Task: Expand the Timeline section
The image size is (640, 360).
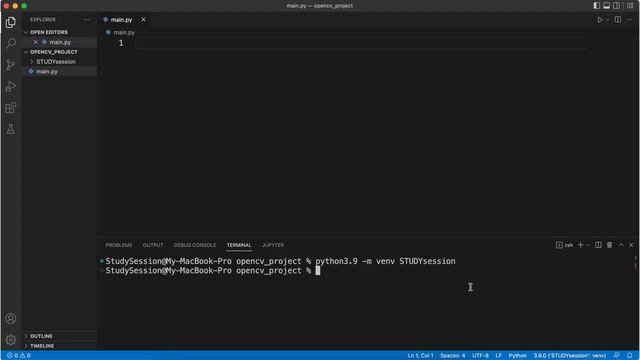Action: (42, 346)
